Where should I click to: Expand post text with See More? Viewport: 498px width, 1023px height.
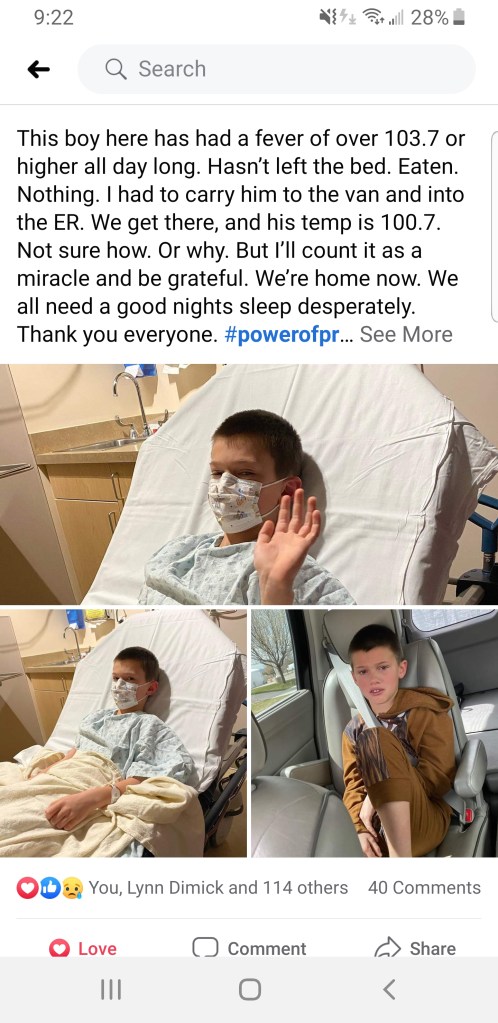click(406, 334)
